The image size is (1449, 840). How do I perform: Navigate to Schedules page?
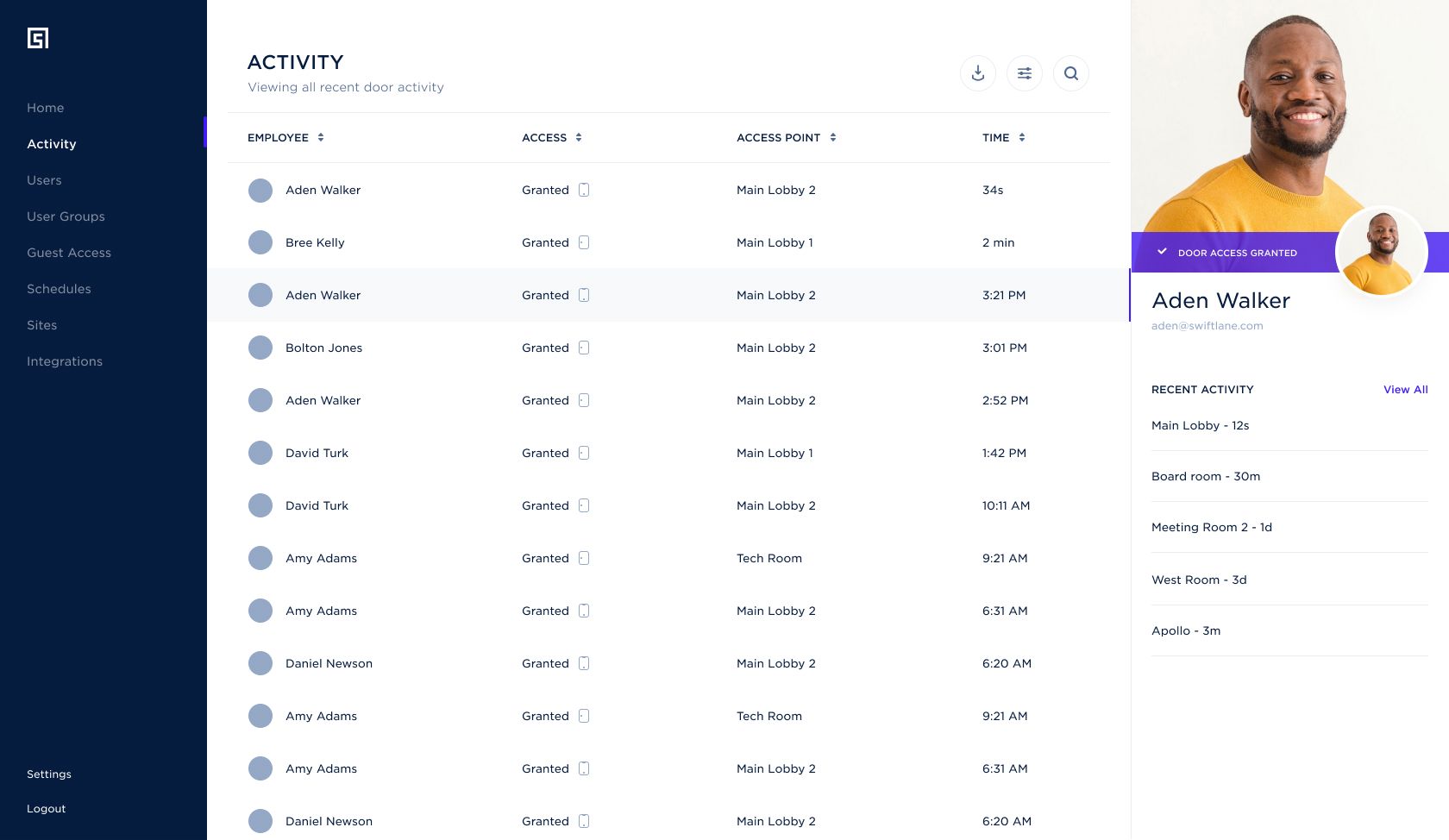pos(59,289)
